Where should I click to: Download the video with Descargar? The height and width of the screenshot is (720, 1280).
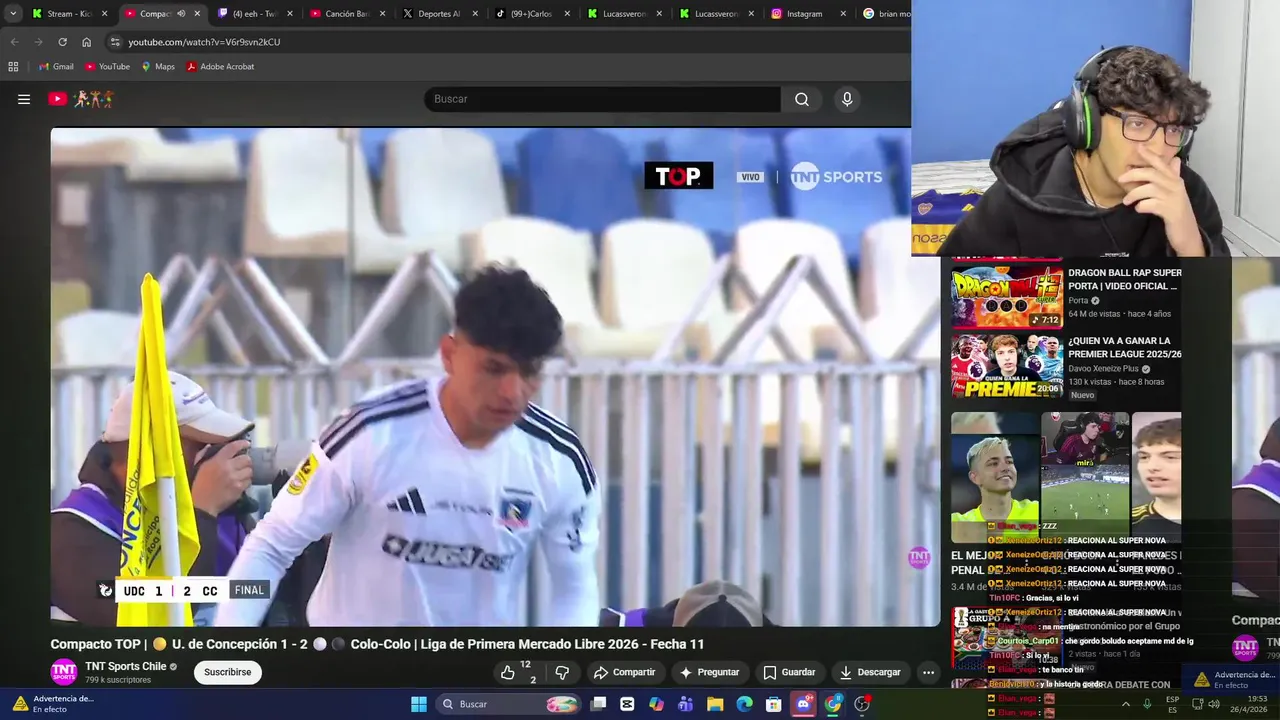[x=870, y=672]
